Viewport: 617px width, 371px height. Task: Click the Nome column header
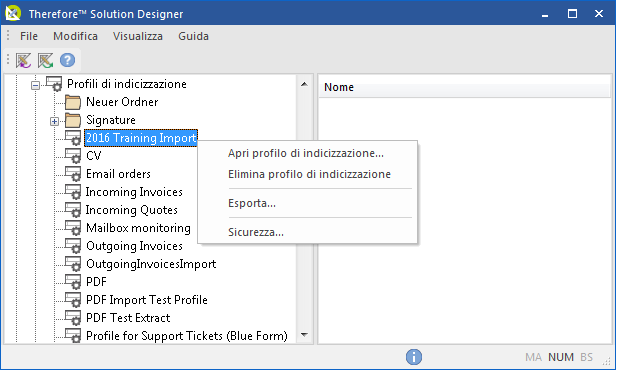[464, 87]
